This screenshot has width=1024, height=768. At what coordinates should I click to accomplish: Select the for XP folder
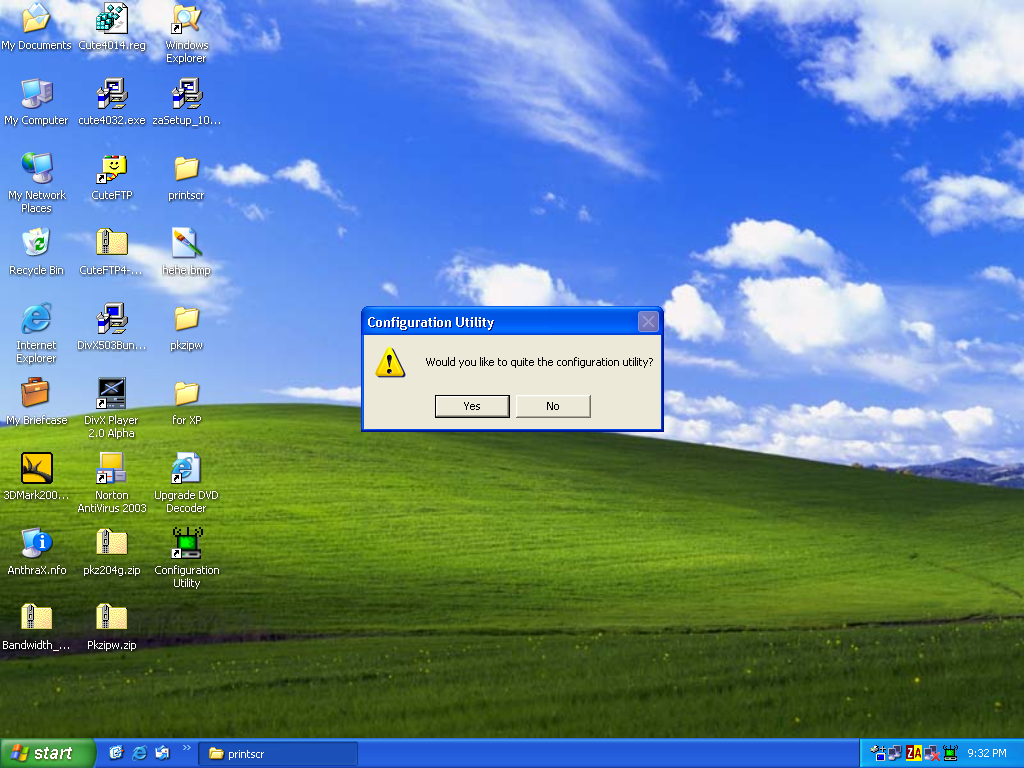[187, 402]
